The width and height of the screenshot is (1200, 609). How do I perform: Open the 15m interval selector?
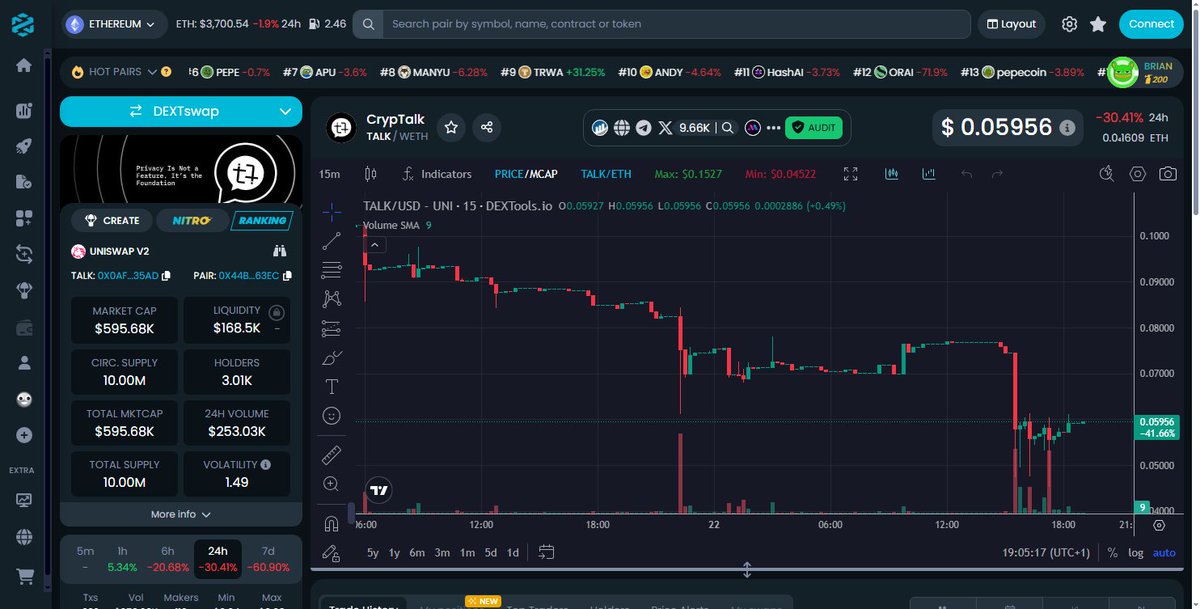(329, 174)
